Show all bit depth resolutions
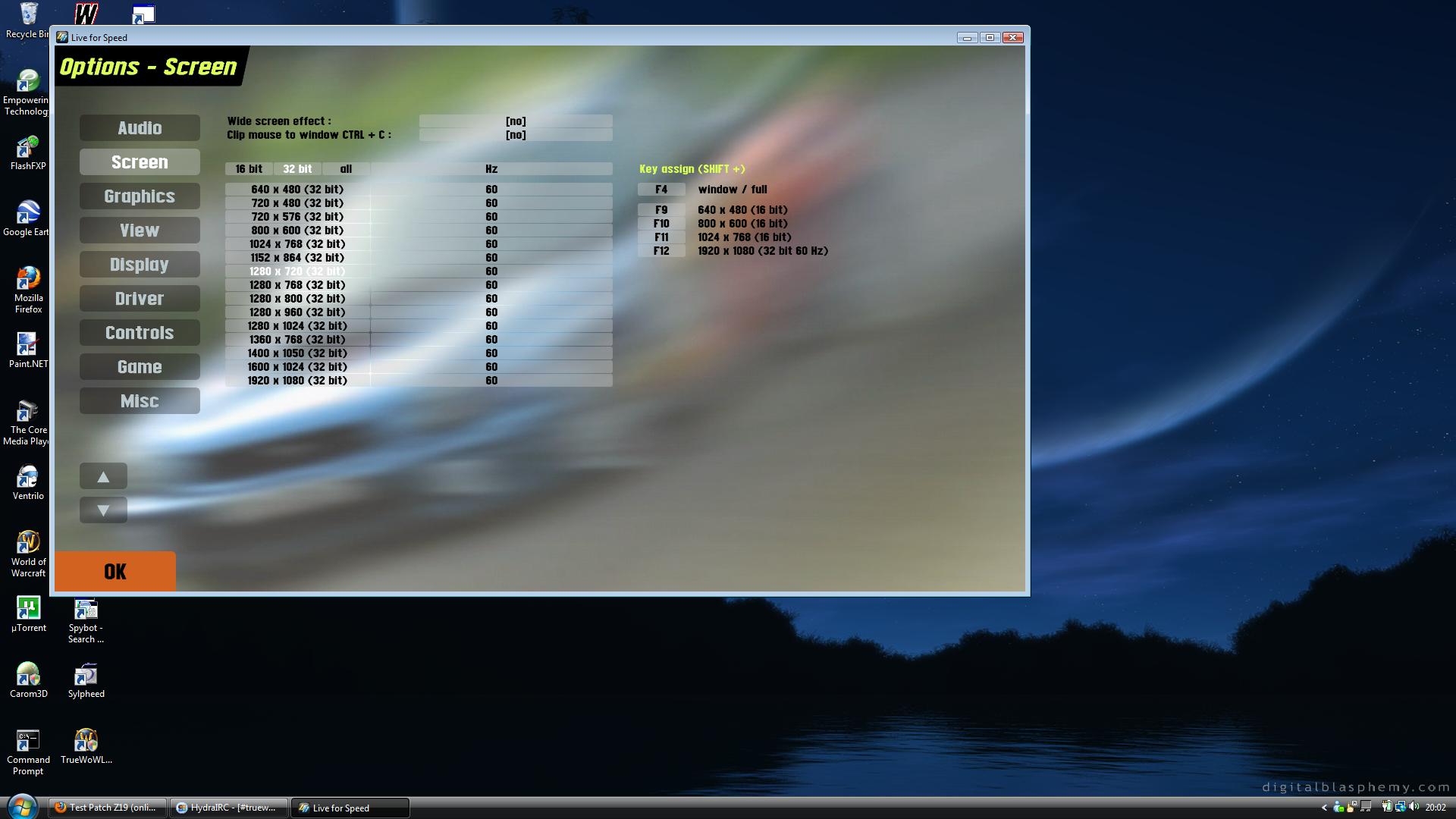Screen dimensions: 1456x819 pyautogui.click(x=346, y=169)
